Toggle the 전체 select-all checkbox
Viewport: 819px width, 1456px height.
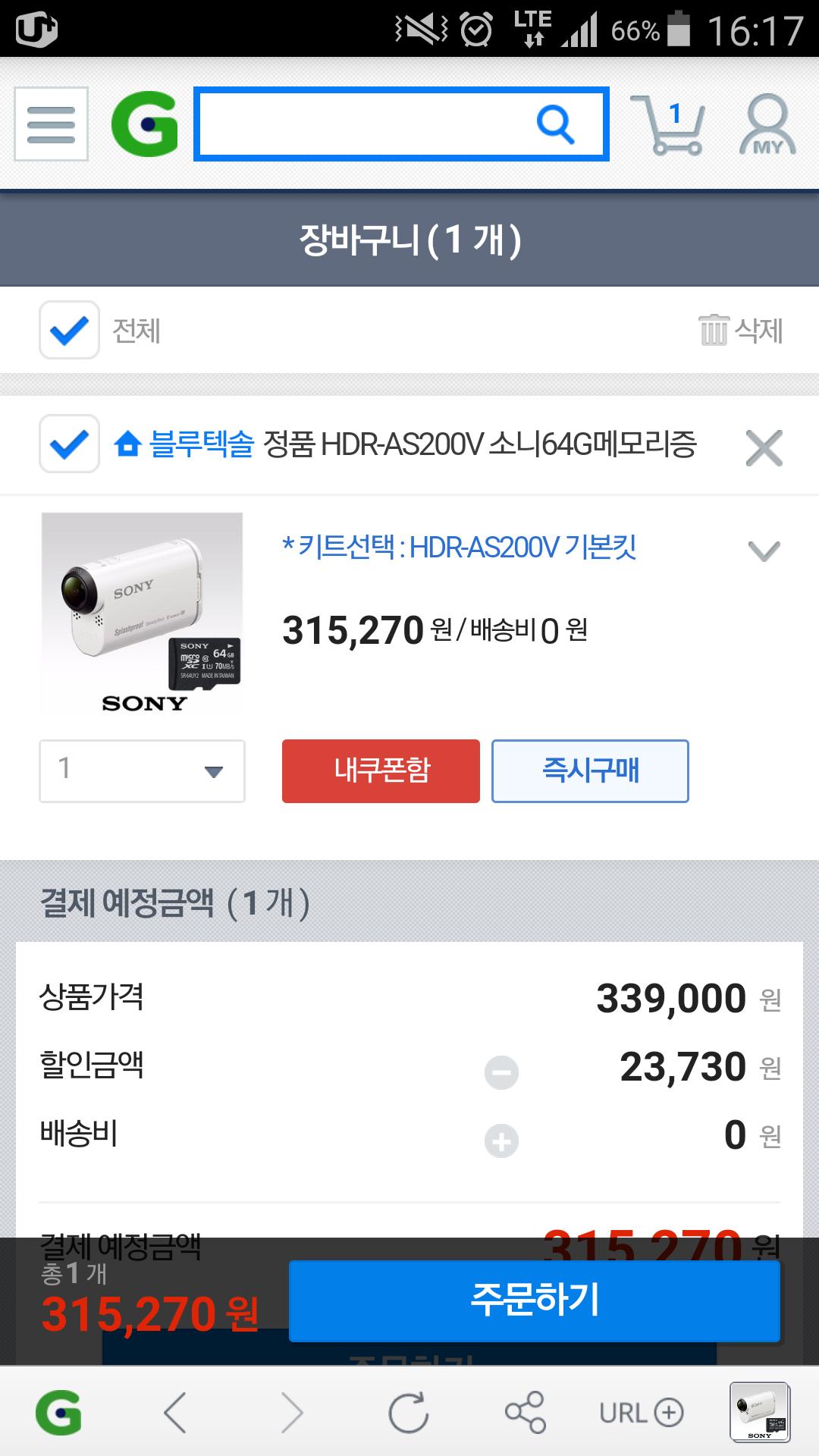(x=69, y=330)
